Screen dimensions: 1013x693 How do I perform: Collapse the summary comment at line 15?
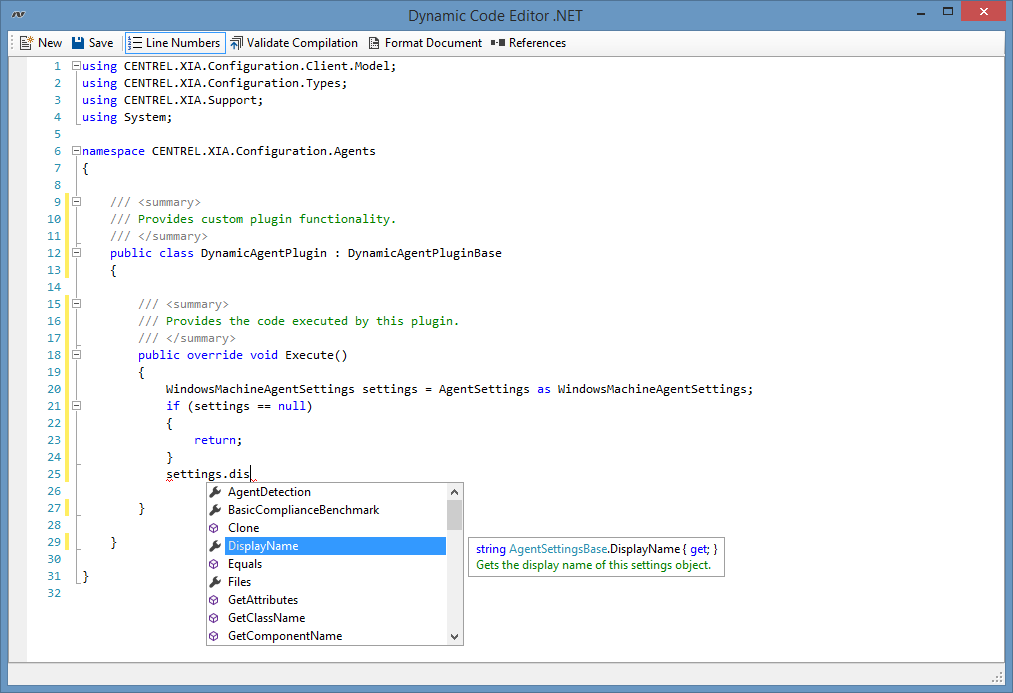(x=76, y=304)
